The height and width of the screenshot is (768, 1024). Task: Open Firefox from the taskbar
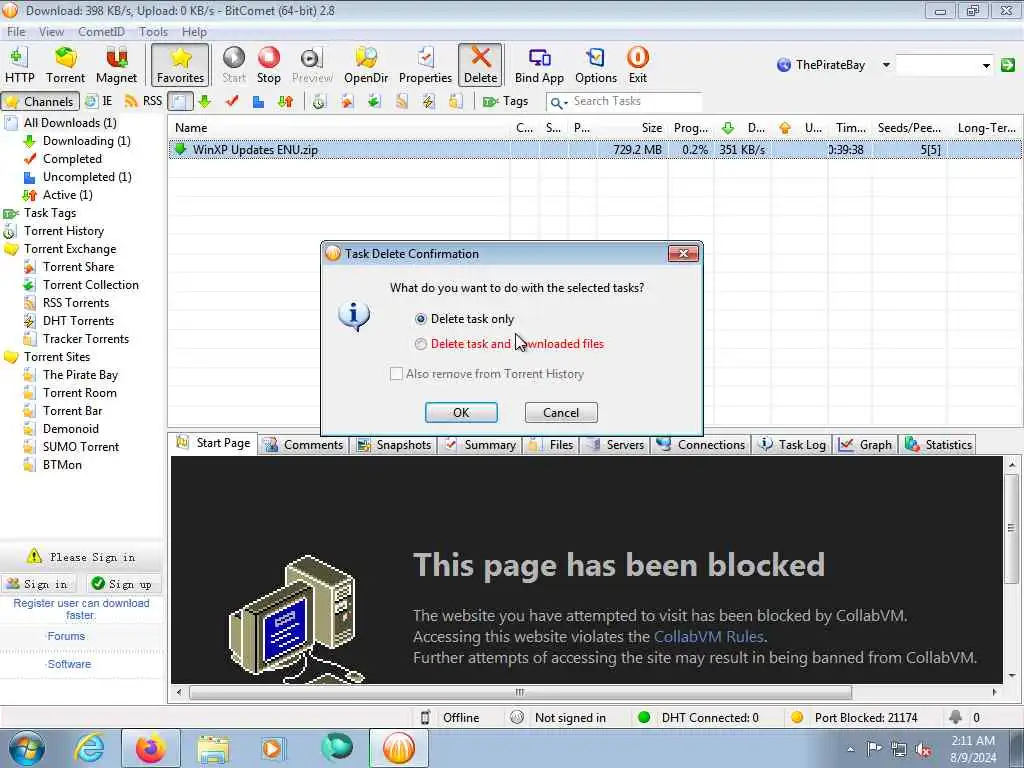(150, 748)
